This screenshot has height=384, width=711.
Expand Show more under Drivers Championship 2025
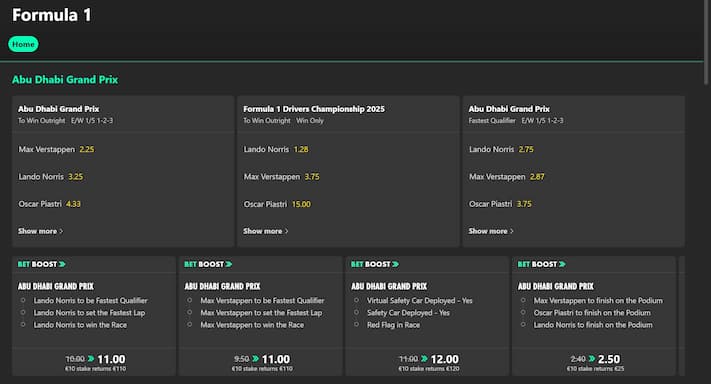point(265,231)
